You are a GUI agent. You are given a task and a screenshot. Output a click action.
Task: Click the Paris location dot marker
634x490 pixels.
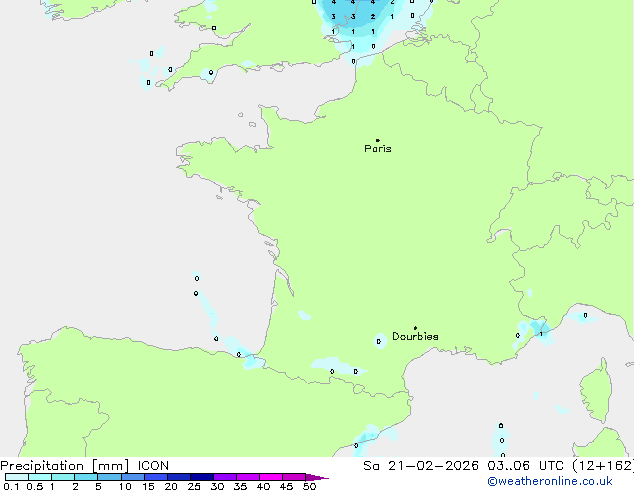(x=378, y=140)
